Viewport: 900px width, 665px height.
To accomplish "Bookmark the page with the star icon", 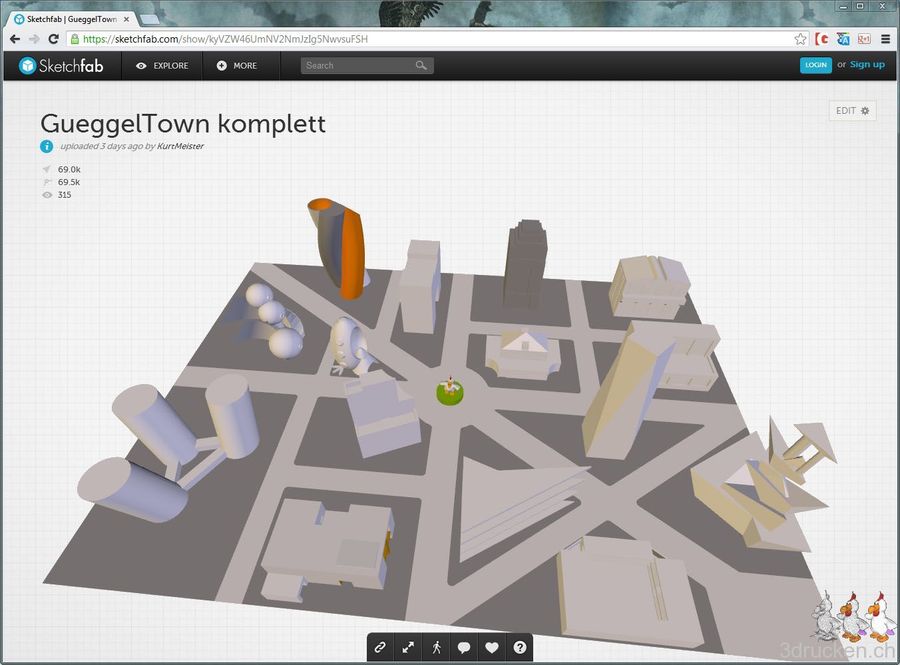I will (800, 39).
